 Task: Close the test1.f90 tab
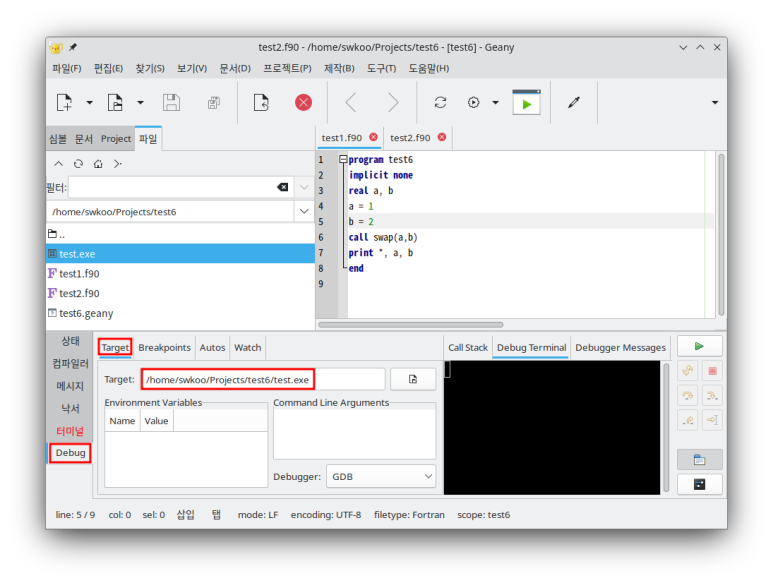(373, 137)
